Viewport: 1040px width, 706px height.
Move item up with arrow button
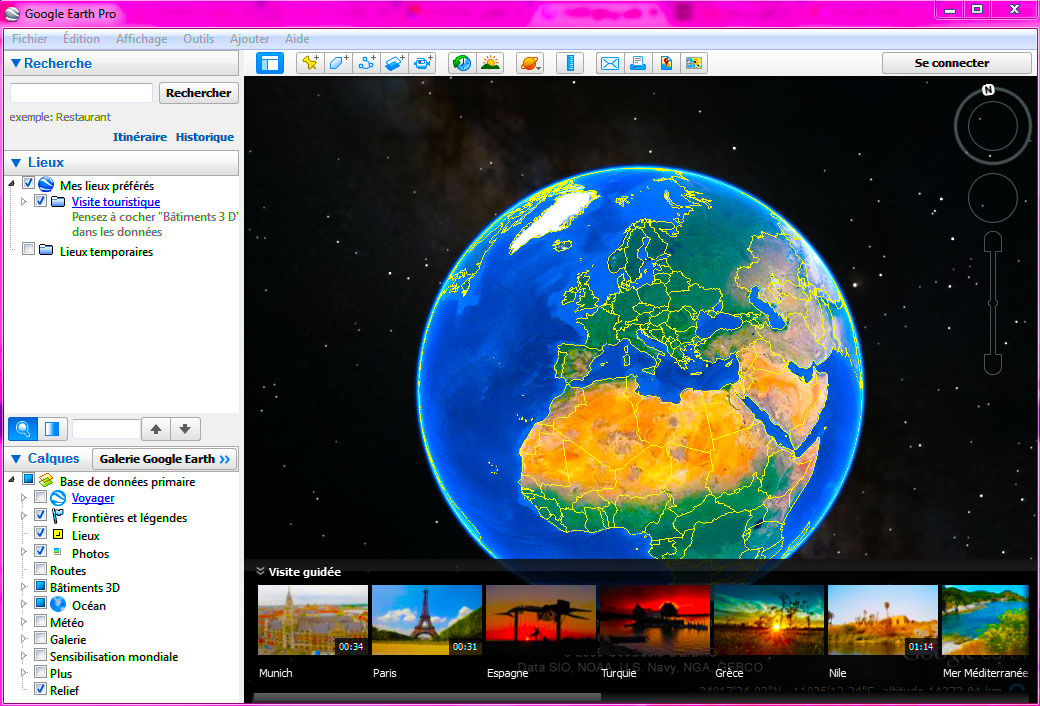[x=156, y=429]
